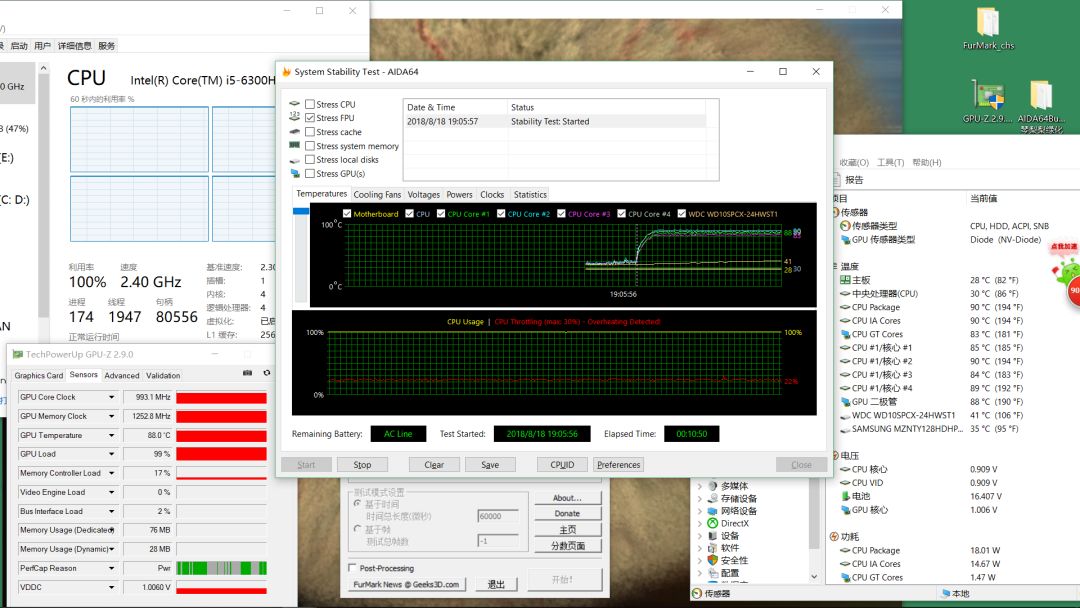Click the Stress GPU(s) monitor icon
The width and height of the screenshot is (1080, 608).
point(295,174)
